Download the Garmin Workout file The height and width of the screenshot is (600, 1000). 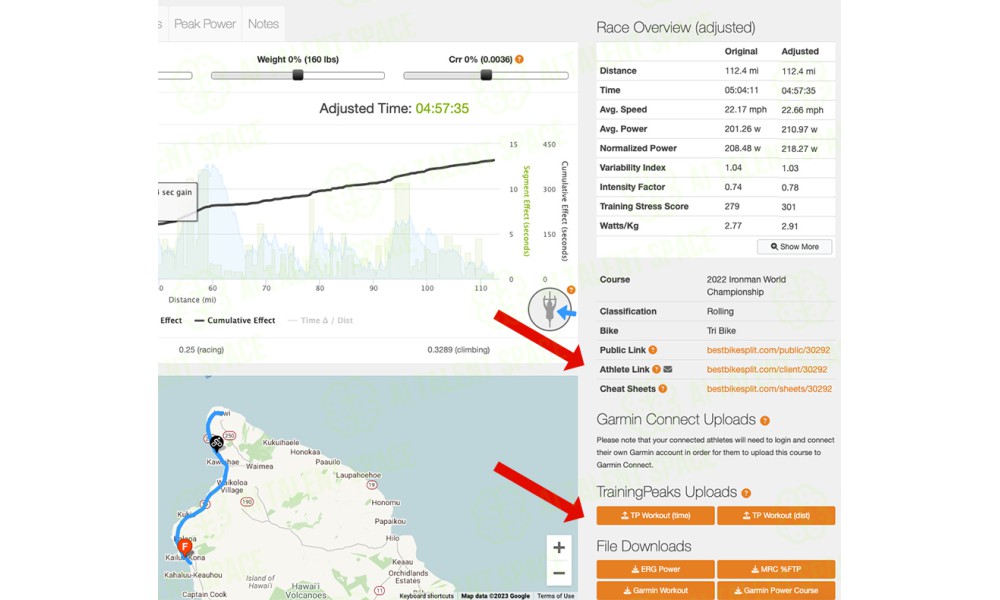click(x=656, y=590)
